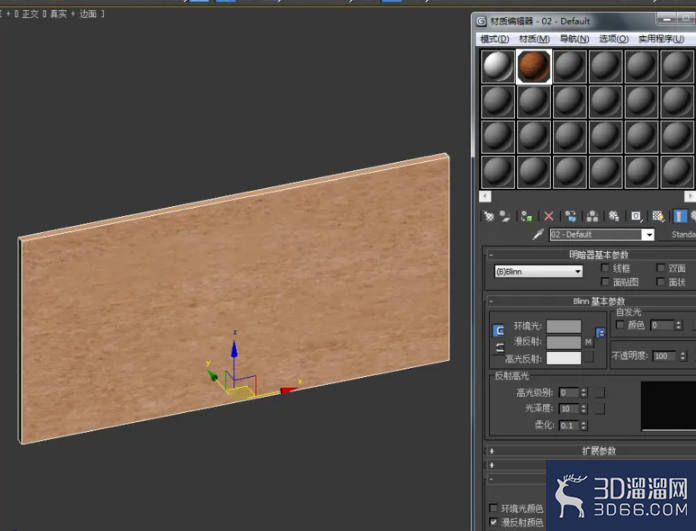
Task: Click the Make Material Copy icon
Action: coord(571,216)
